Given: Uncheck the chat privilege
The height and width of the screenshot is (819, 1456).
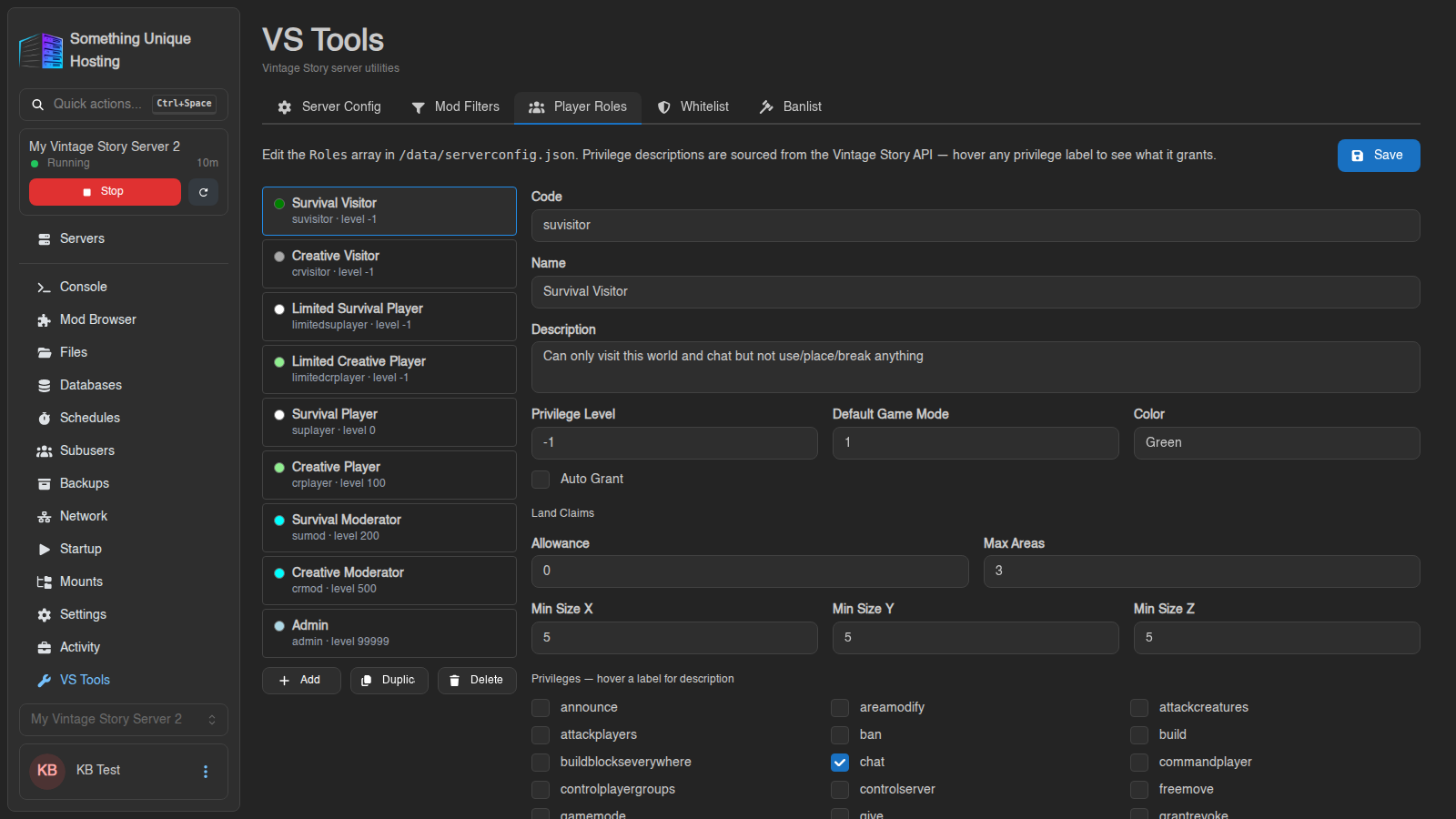Looking at the screenshot, I should pyautogui.click(x=840, y=763).
